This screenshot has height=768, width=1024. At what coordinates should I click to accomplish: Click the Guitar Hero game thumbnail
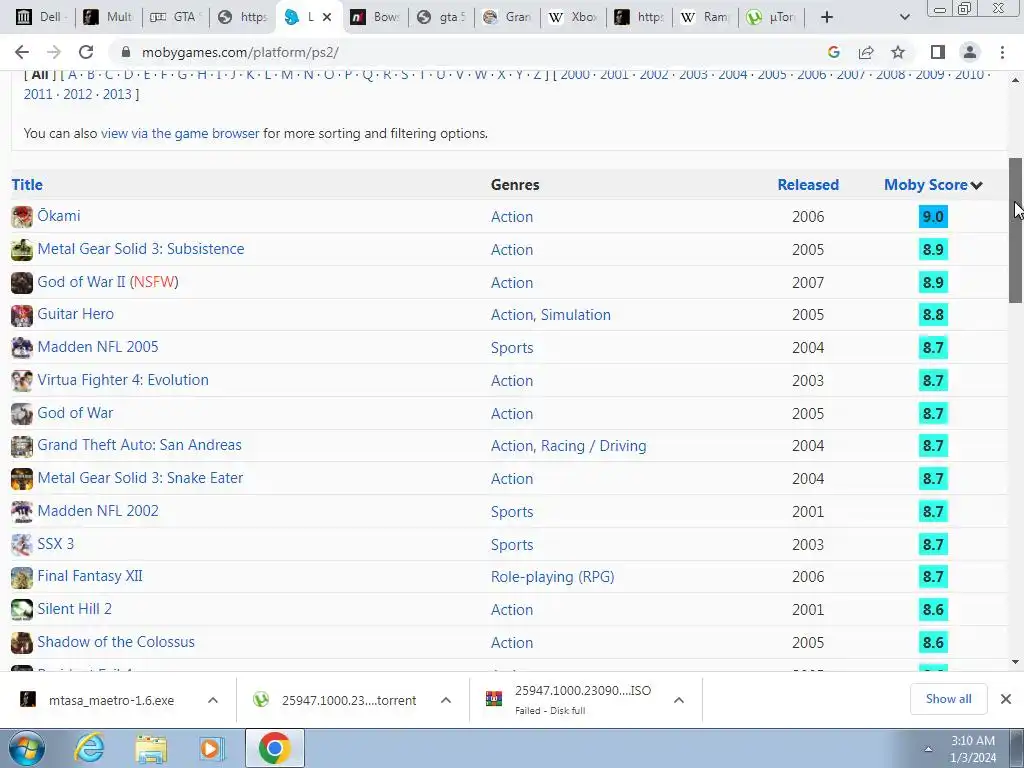coord(22,315)
